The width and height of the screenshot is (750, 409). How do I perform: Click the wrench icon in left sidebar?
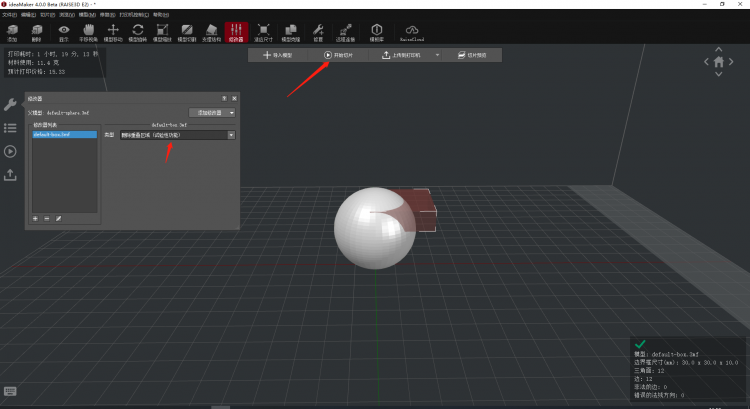pos(10,104)
